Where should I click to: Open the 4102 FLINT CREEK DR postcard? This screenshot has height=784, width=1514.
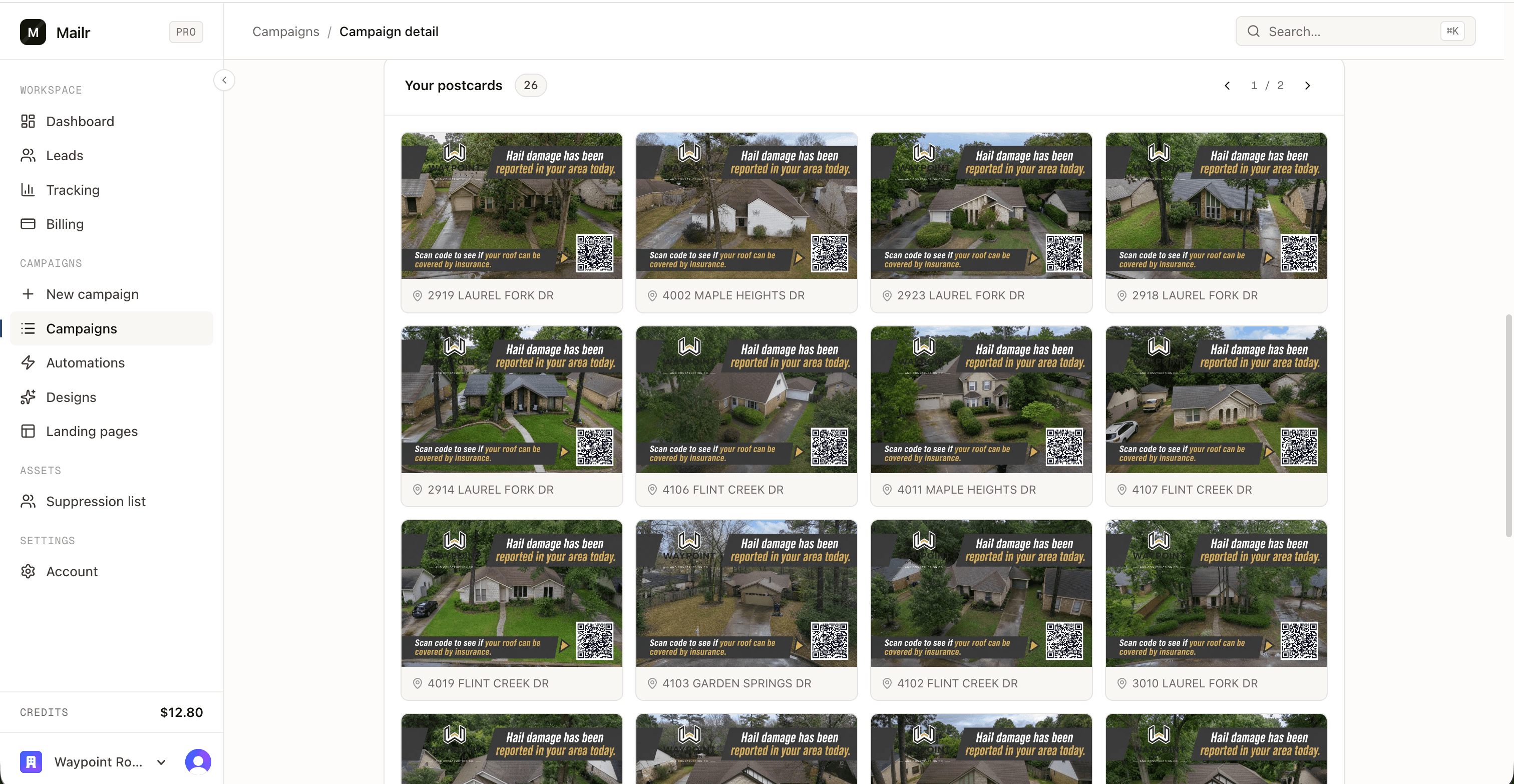coord(981,610)
